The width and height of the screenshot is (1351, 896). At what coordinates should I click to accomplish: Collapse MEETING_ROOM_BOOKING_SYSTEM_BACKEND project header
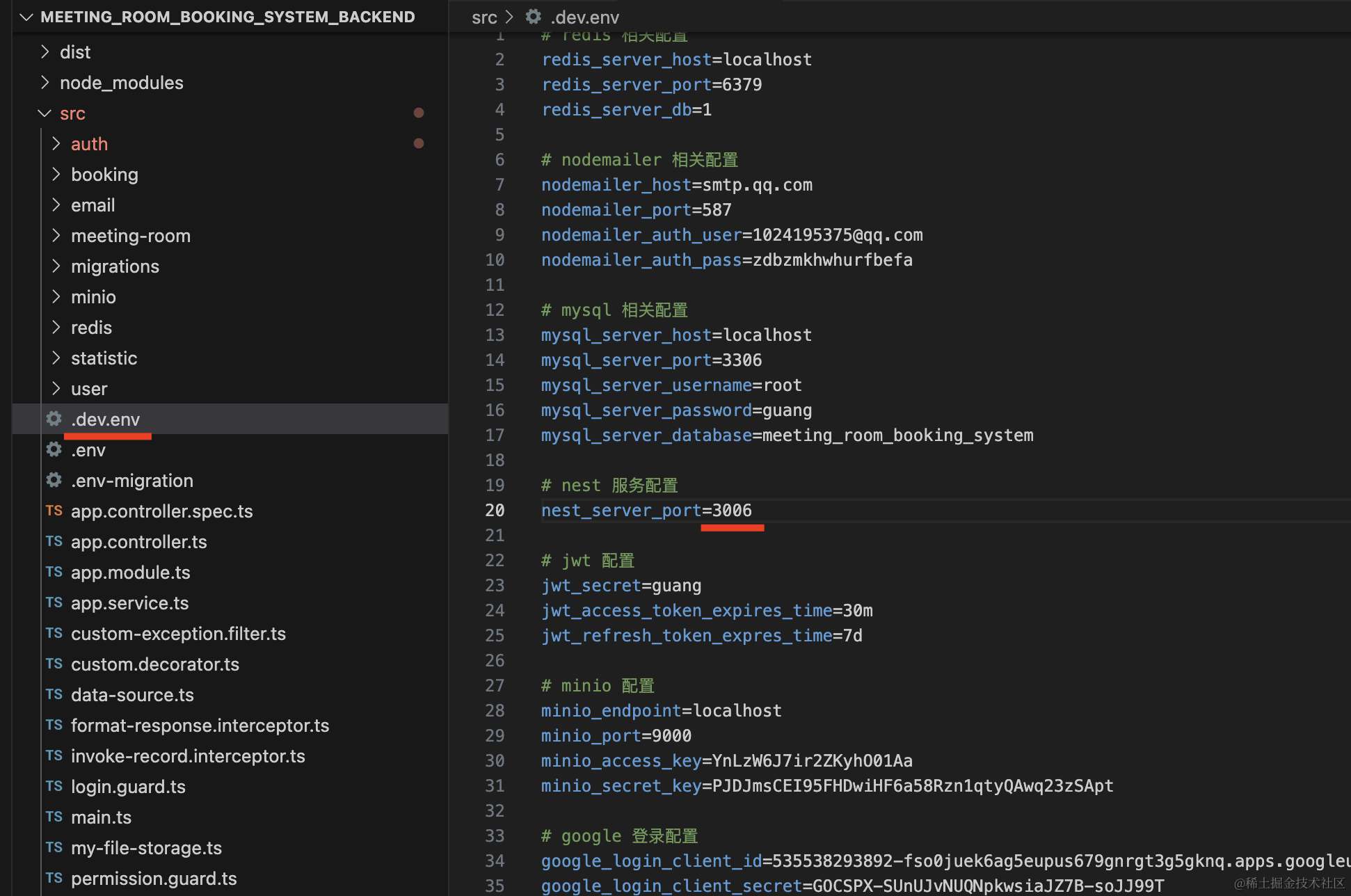pos(26,17)
